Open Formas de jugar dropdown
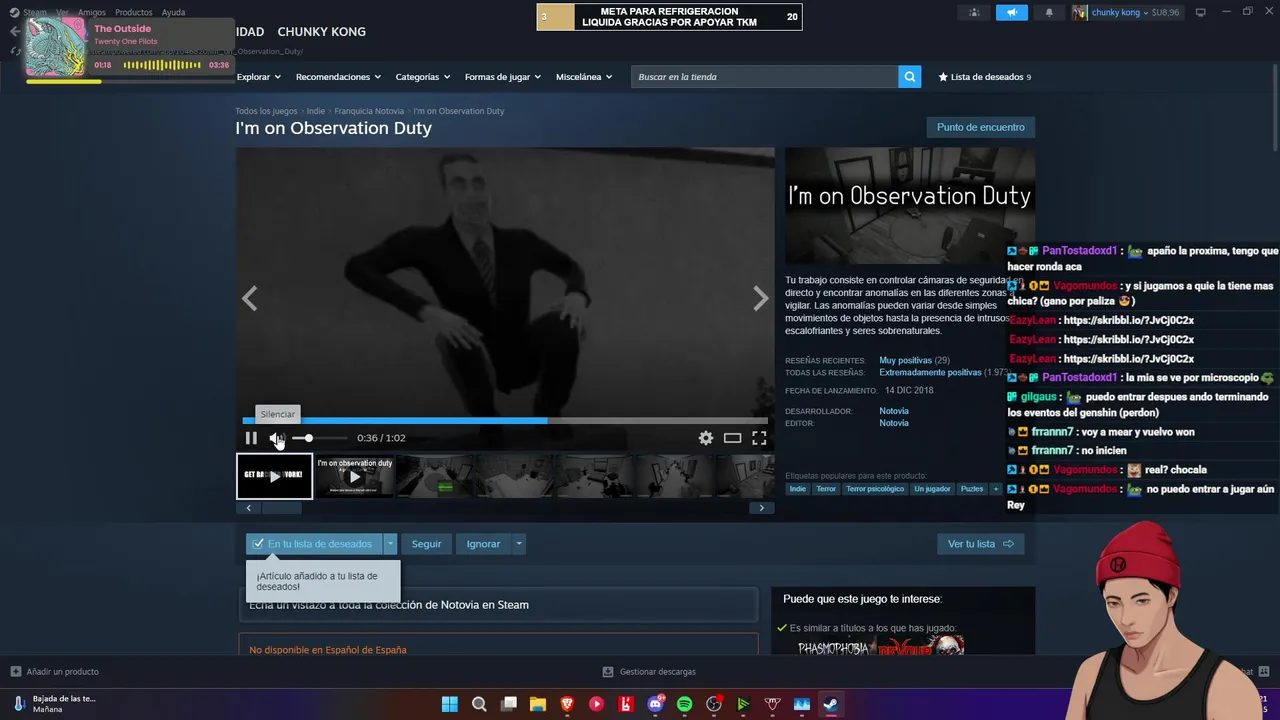The width and height of the screenshot is (1280, 720). pyautogui.click(x=503, y=77)
